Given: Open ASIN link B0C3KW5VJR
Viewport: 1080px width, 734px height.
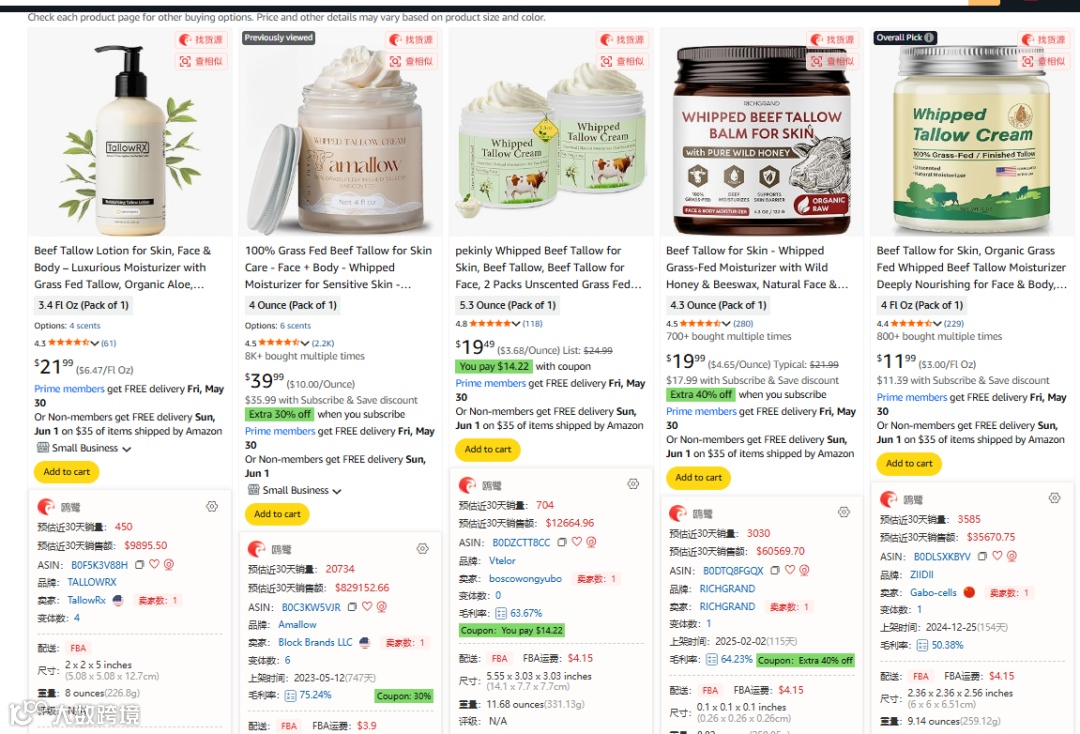Looking at the screenshot, I should coord(311,607).
